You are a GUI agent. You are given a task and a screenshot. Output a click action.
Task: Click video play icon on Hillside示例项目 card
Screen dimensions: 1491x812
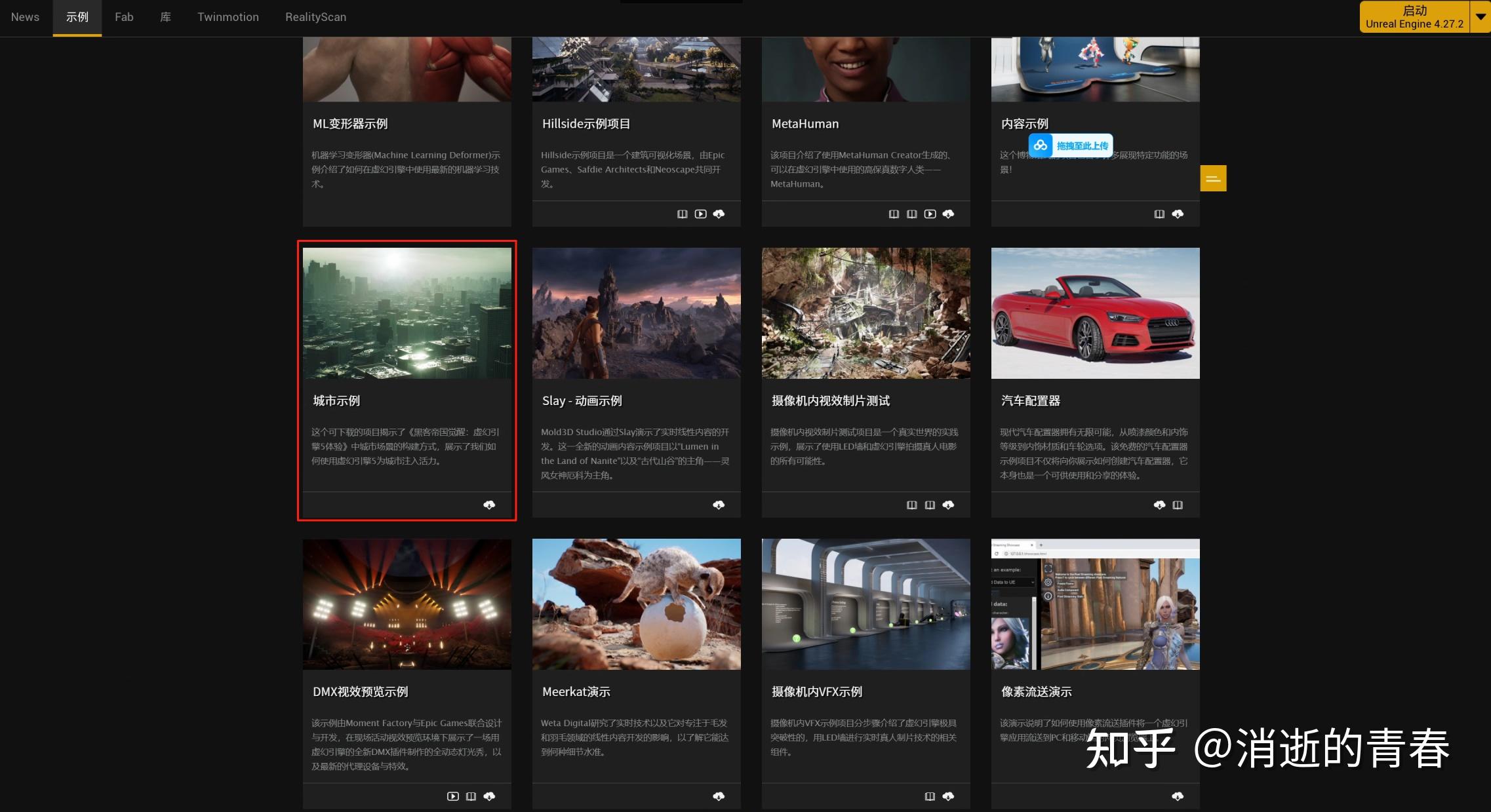[700, 214]
